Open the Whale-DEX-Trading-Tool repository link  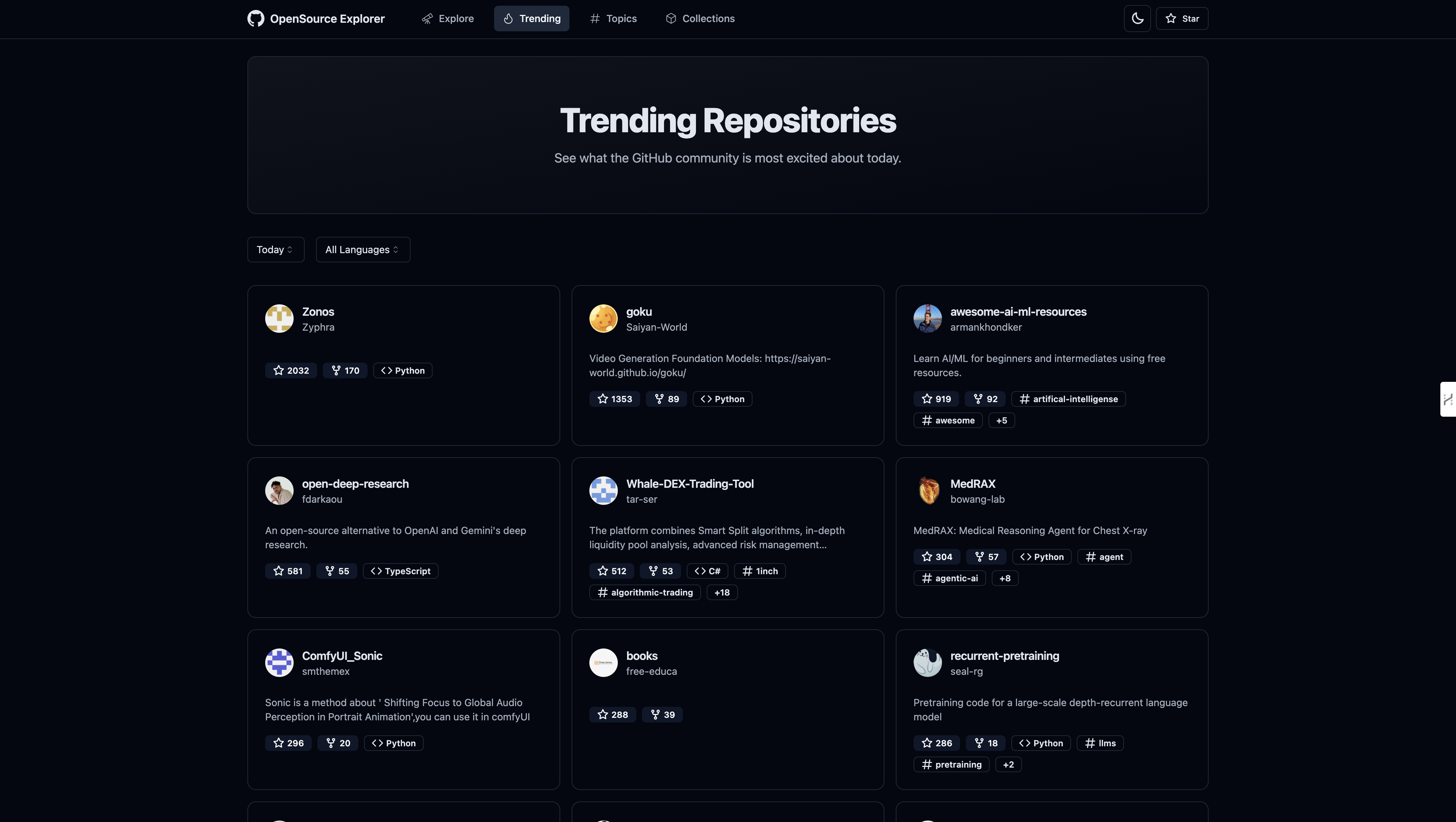pos(690,484)
